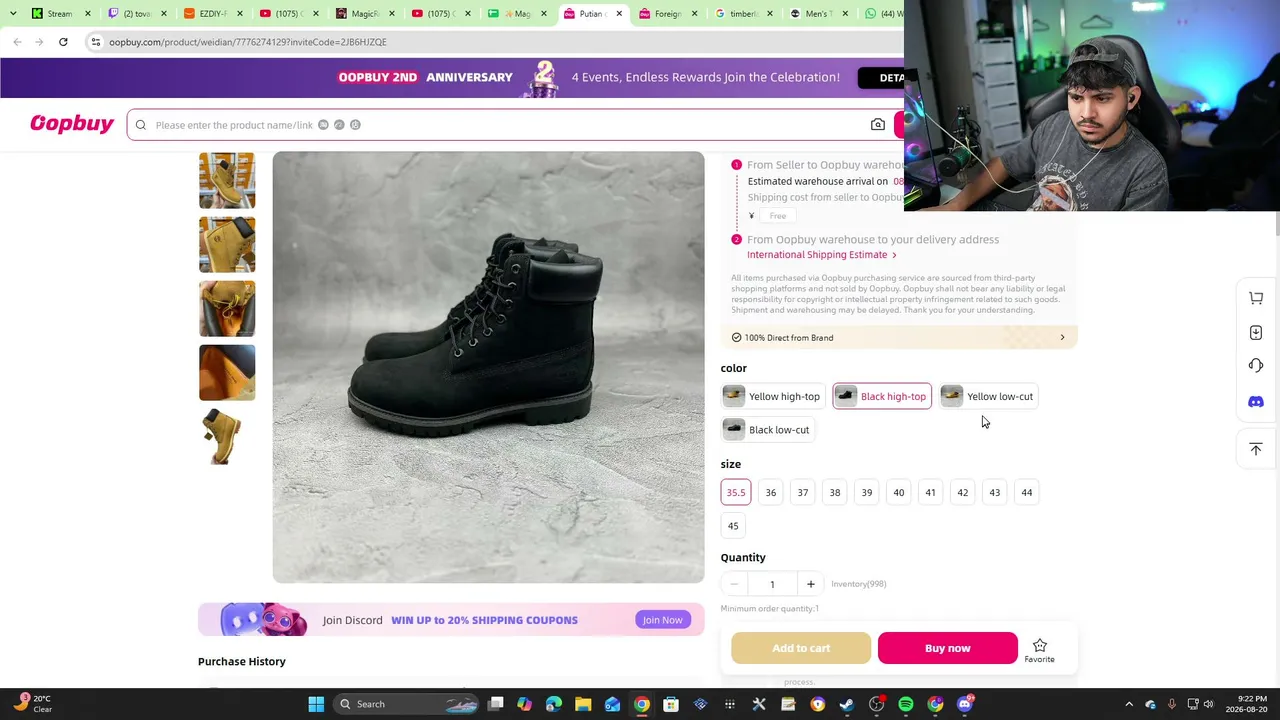Click the magnifier icon in the search bar

point(141,125)
